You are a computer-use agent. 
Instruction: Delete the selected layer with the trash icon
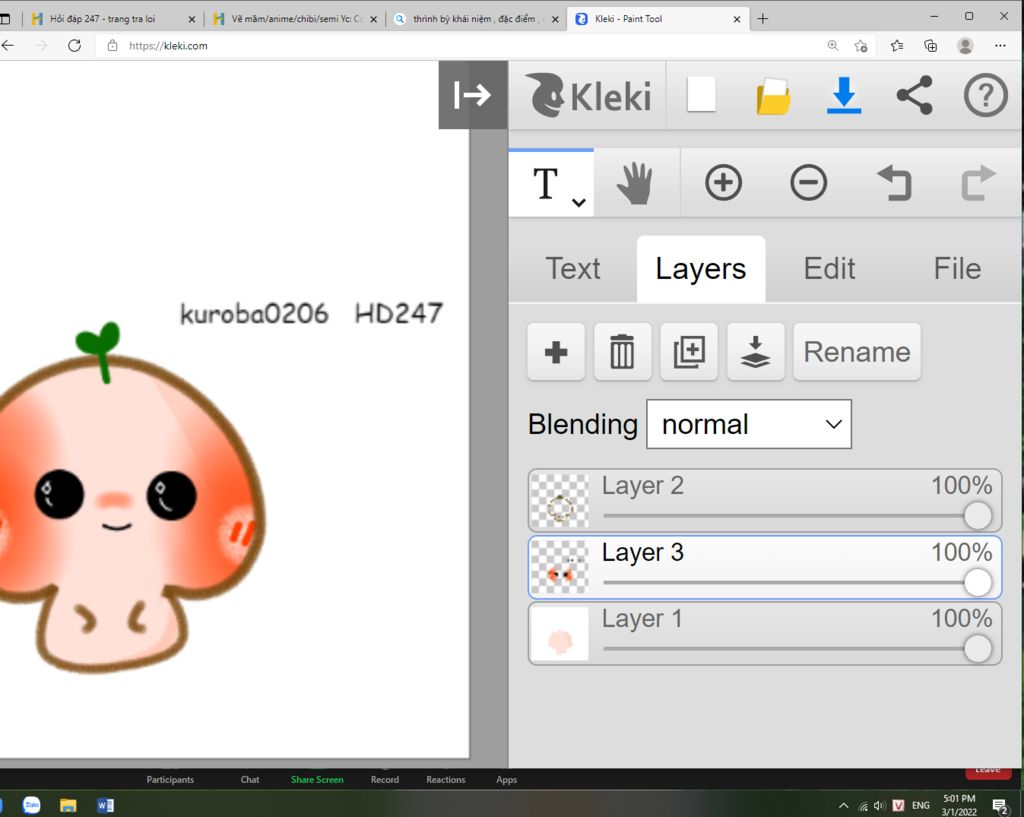pyautogui.click(x=622, y=352)
